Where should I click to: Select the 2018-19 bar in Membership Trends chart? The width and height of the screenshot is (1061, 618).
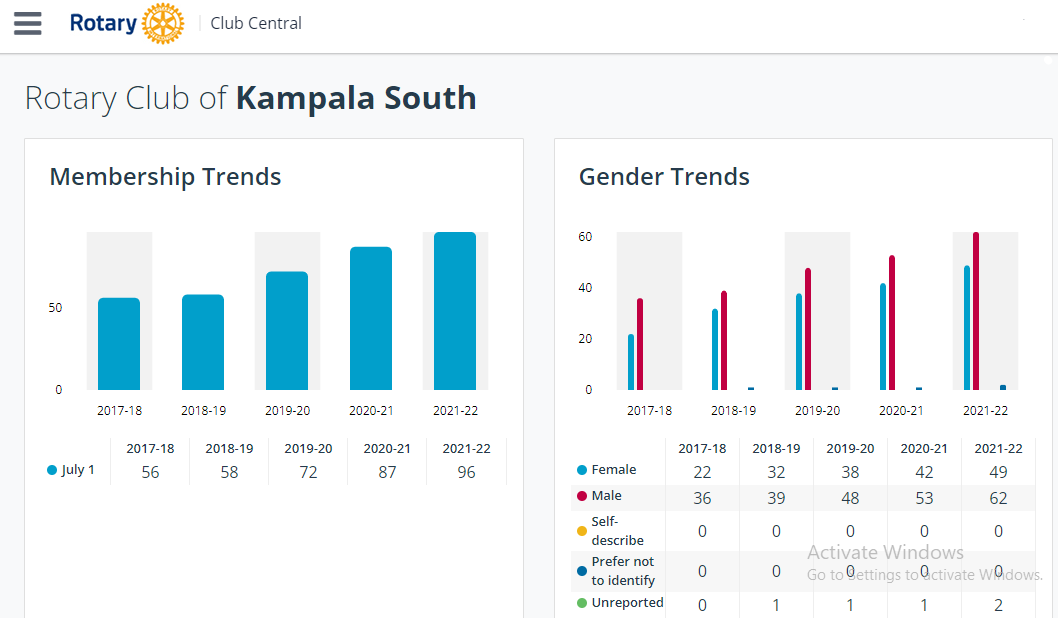[x=203, y=342]
